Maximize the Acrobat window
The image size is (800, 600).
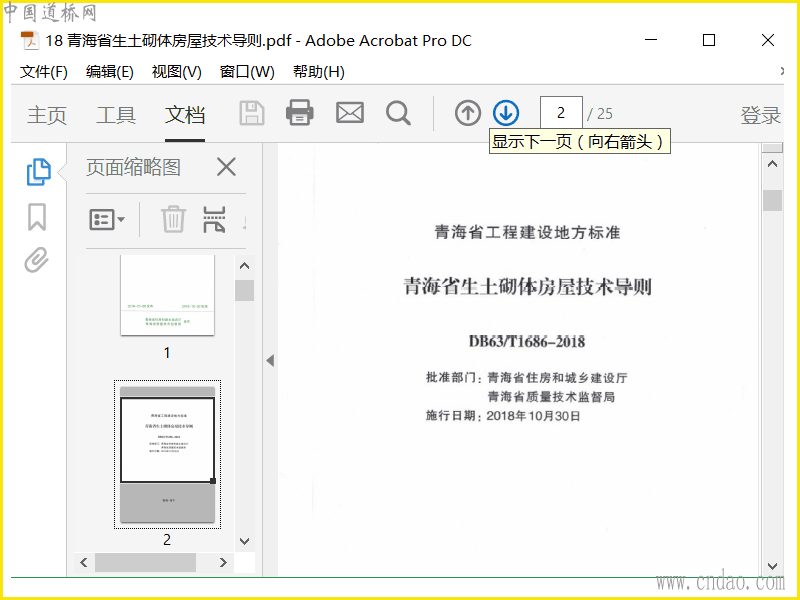click(x=709, y=40)
